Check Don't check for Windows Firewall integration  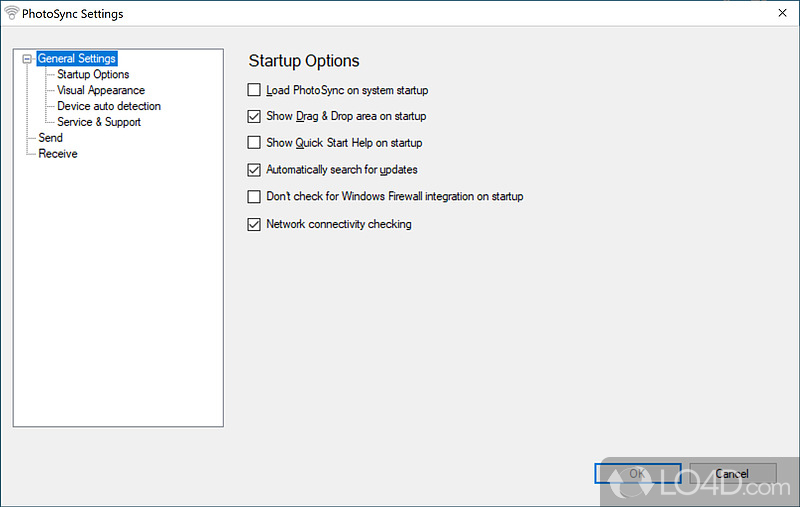pyautogui.click(x=255, y=197)
